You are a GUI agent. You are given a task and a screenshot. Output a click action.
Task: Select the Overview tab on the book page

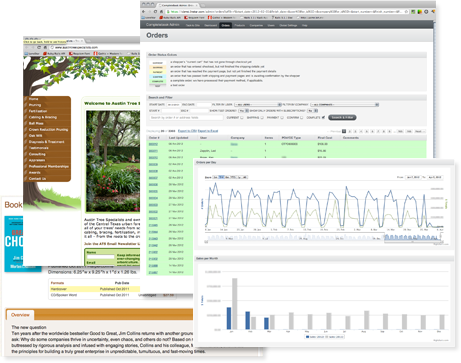(20, 315)
